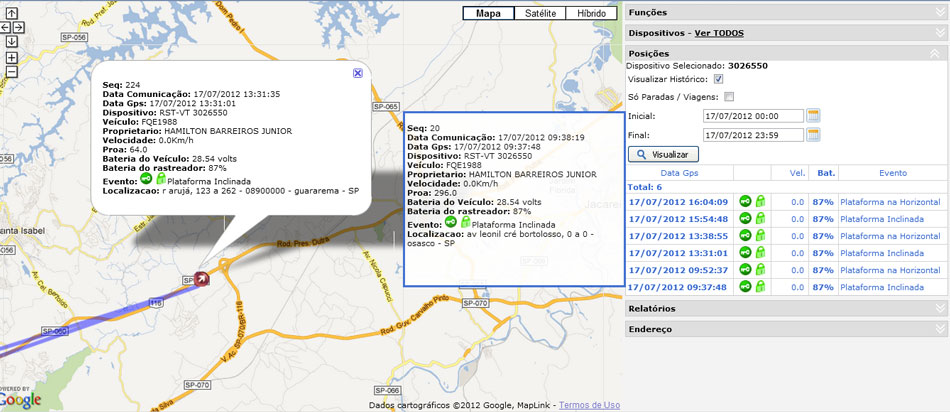
Task: Uncheck the Visualizar Histórico checkbox
Action: point(719,79)
